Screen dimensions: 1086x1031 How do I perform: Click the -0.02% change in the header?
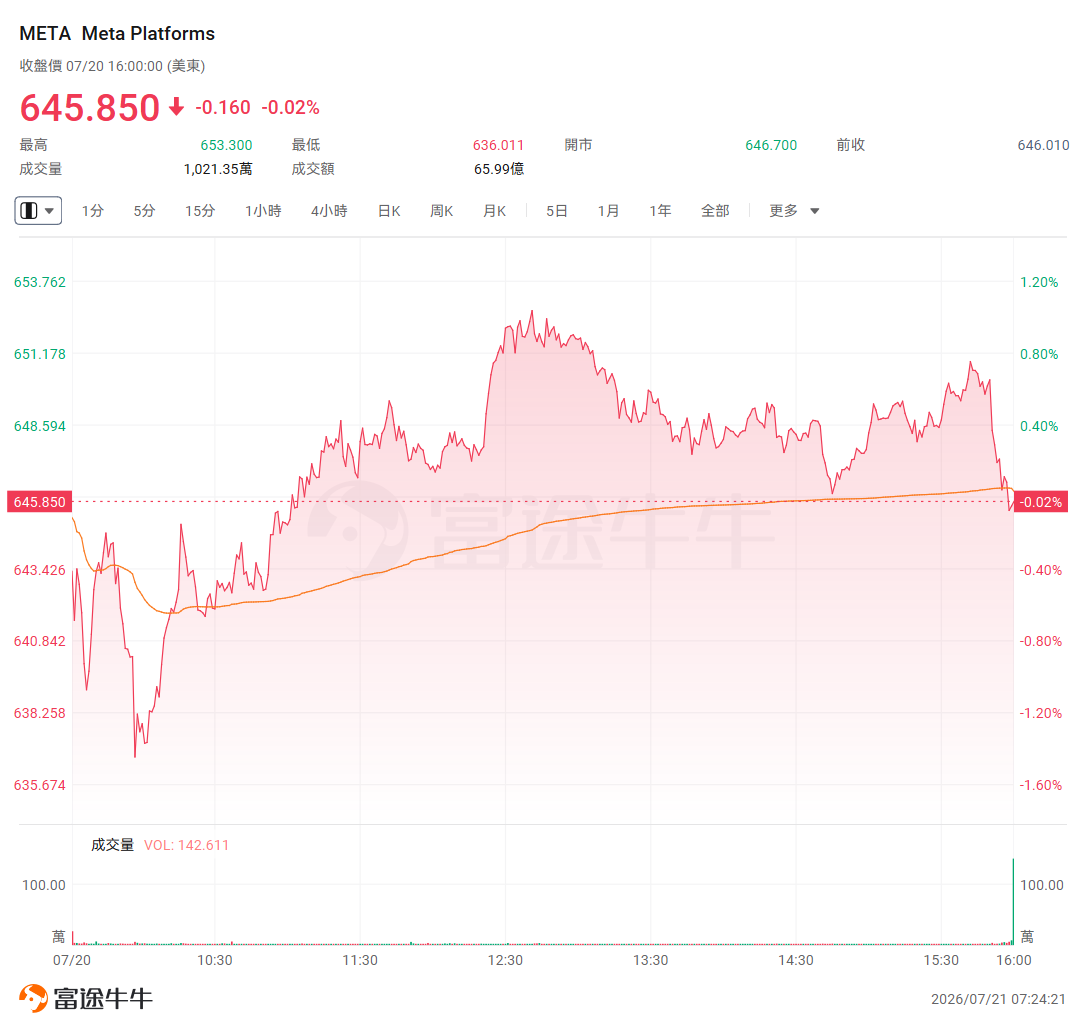click(290, 107)
